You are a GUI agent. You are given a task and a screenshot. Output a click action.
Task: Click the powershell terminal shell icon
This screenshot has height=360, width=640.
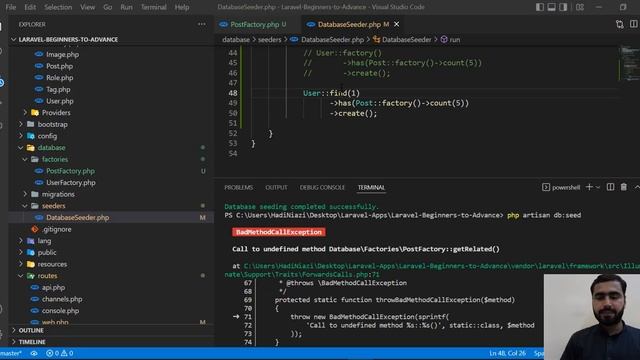pos(546,187)
